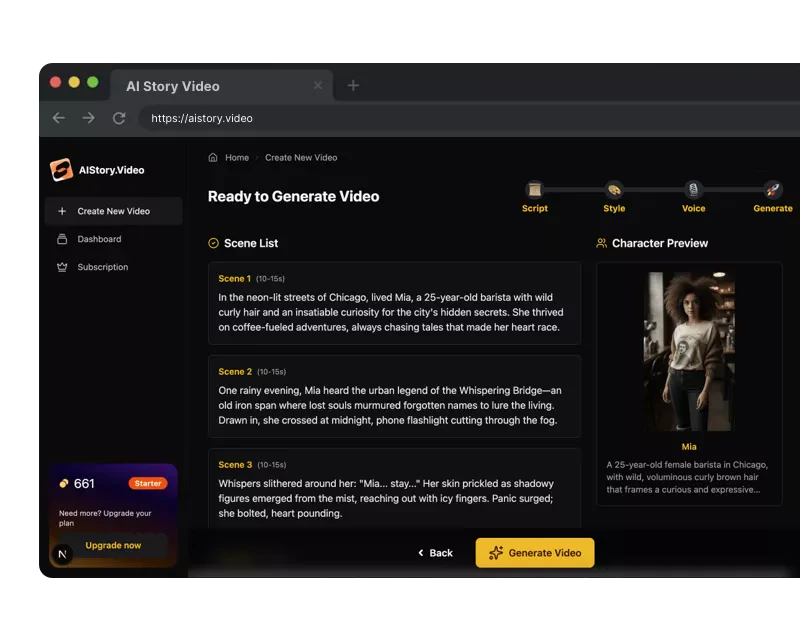The image size is (800, 640).
Task: Click the Generate Video button
Action: pyautogui.click(x=534, y=552)
